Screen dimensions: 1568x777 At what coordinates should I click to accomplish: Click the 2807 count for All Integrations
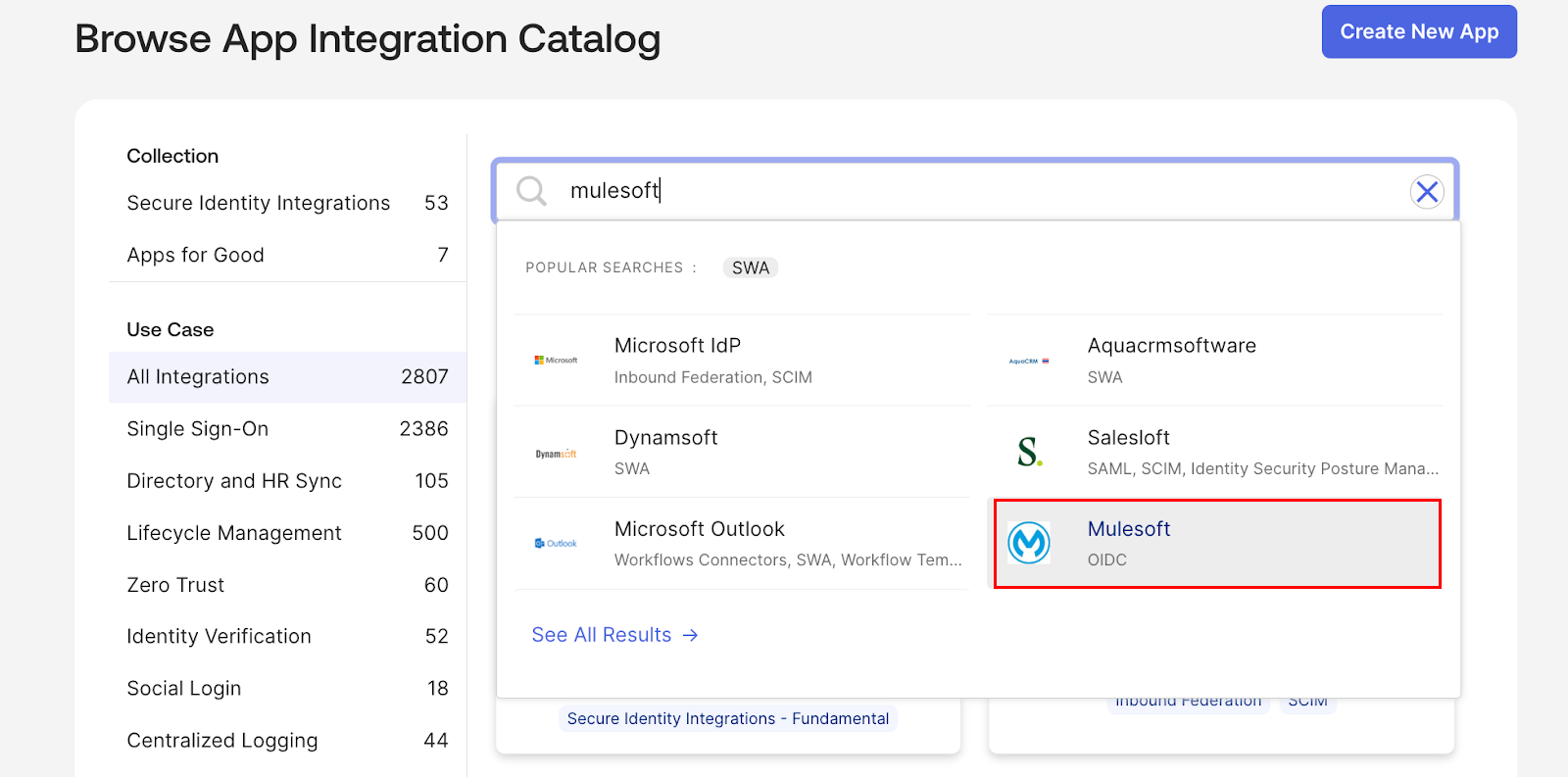(425, 377)
